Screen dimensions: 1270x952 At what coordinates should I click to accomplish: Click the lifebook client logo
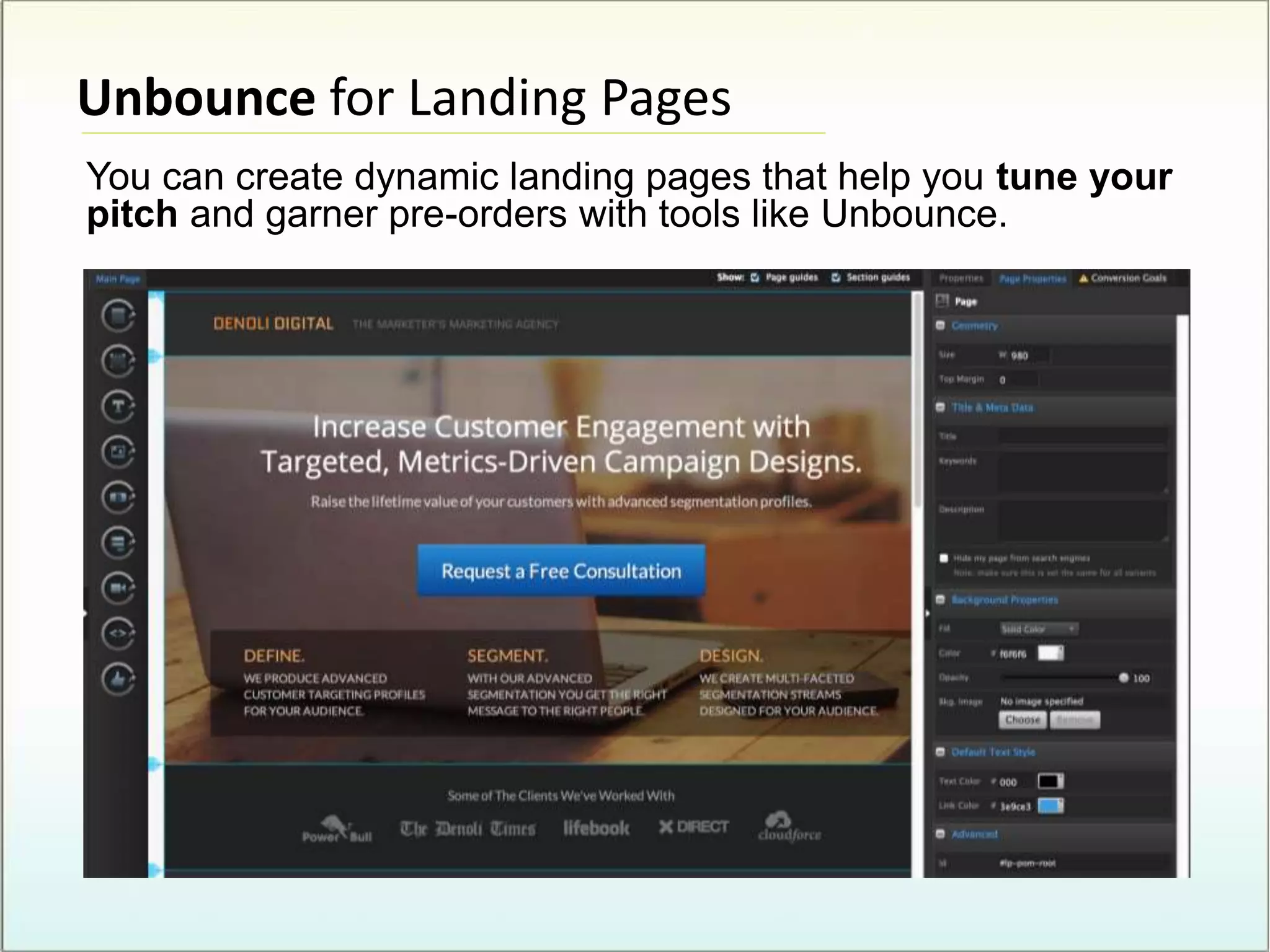pos(596,828)
